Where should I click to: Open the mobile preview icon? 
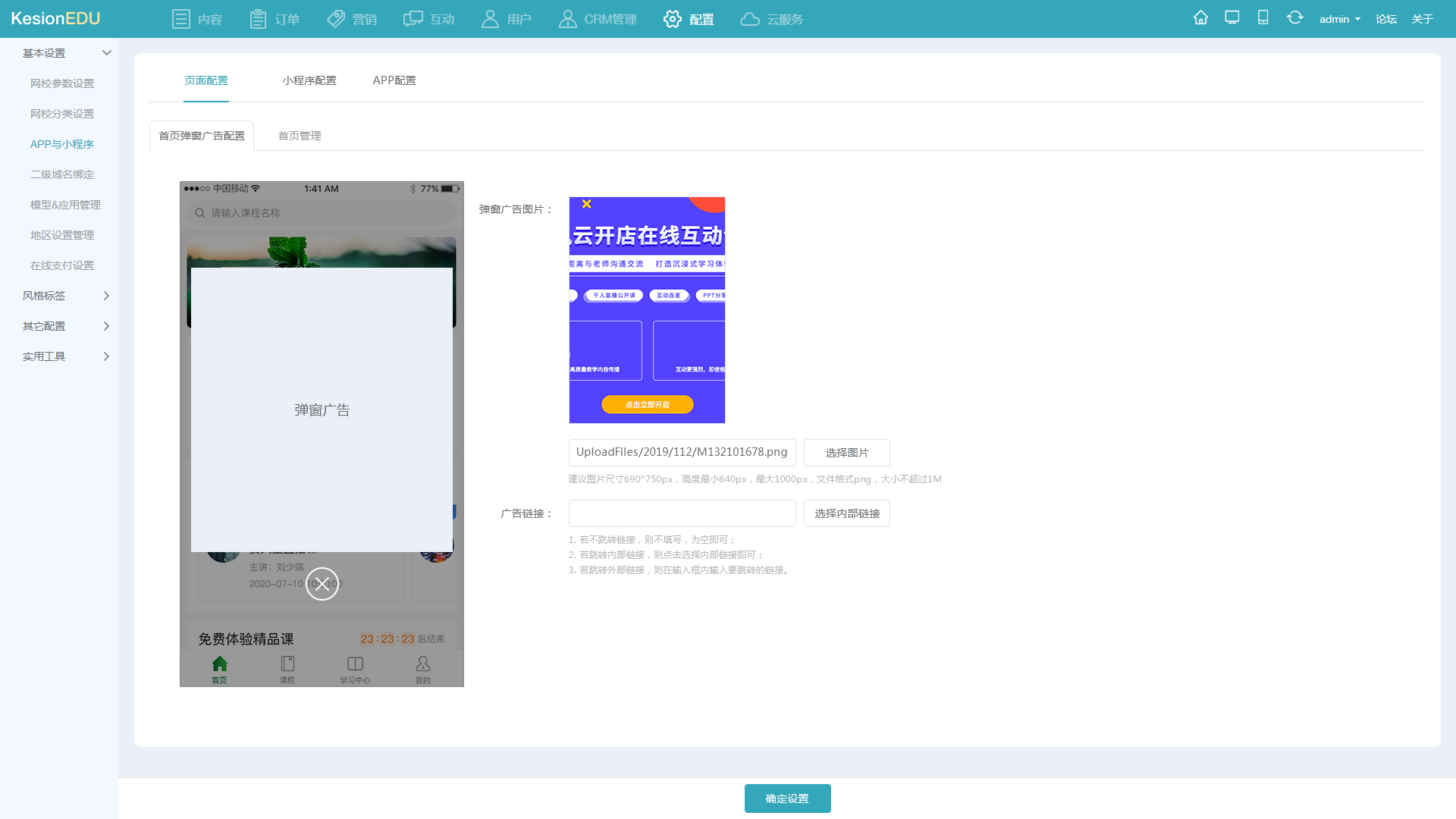[1263, 17]
